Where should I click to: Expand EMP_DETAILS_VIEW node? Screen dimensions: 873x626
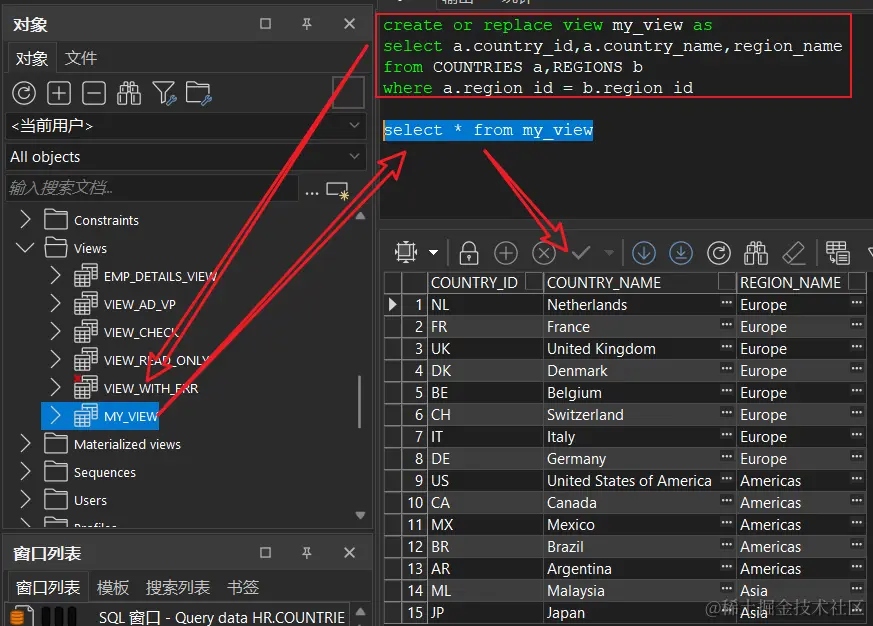(x=55, y=275)
